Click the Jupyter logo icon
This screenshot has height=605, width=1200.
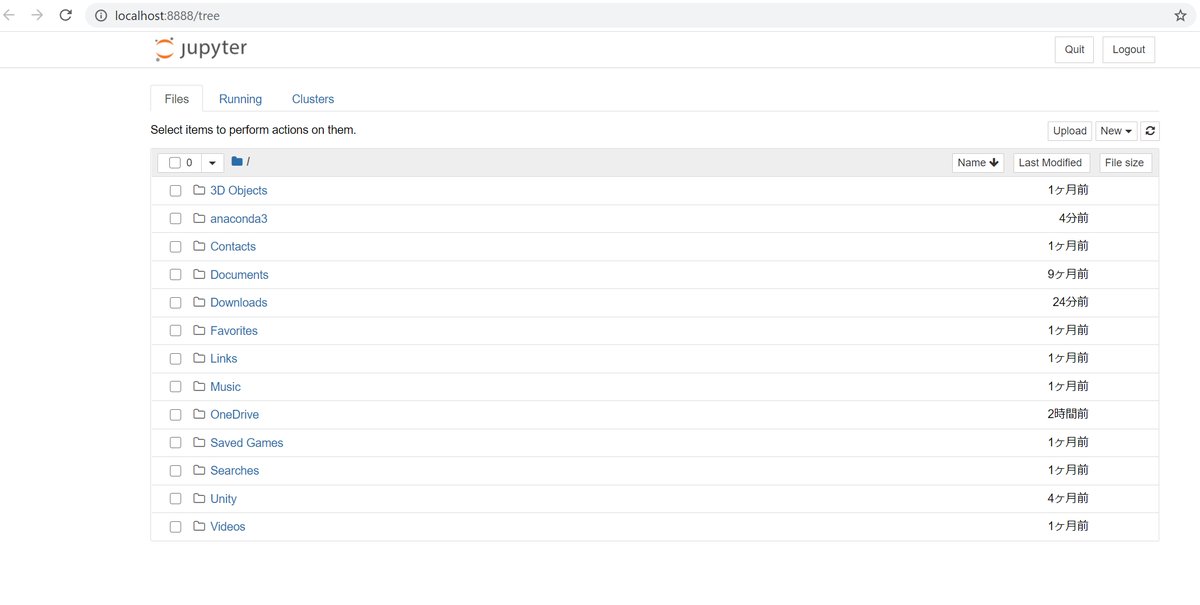pyautogui.click(x=164, y=49)
